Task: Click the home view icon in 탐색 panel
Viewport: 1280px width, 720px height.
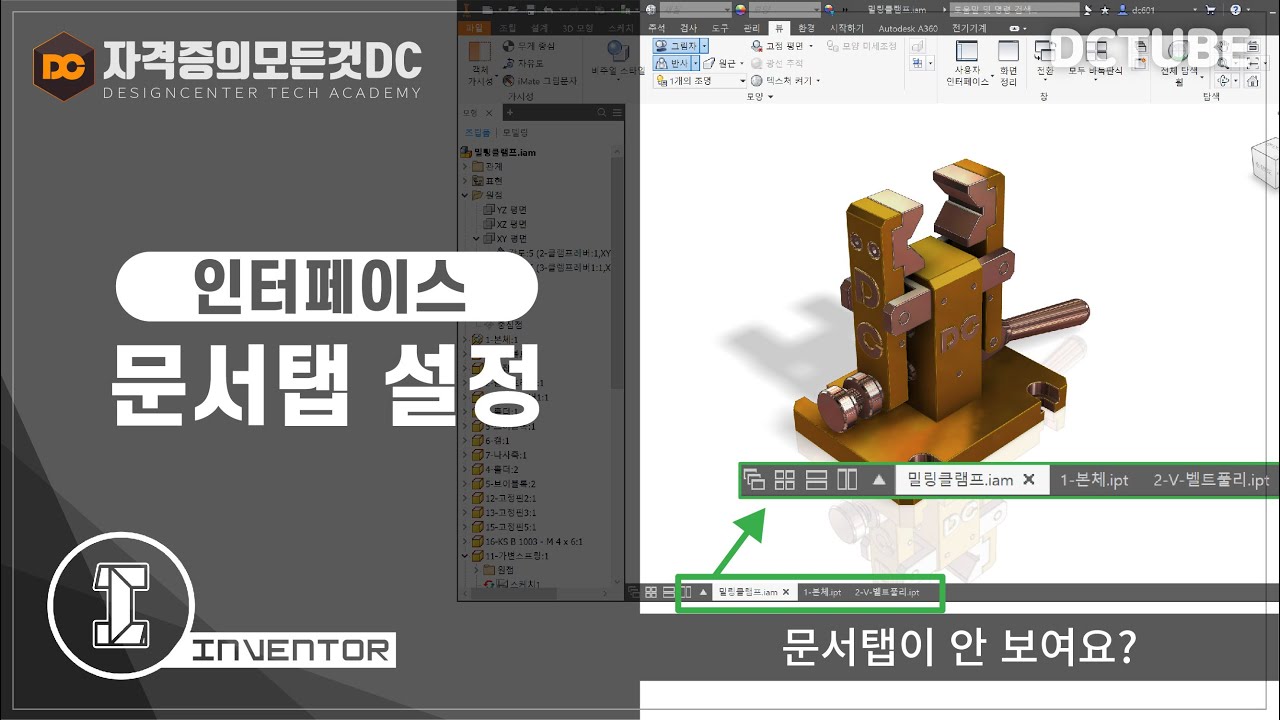Action: pyautogui.click(x=1253, y=80)
